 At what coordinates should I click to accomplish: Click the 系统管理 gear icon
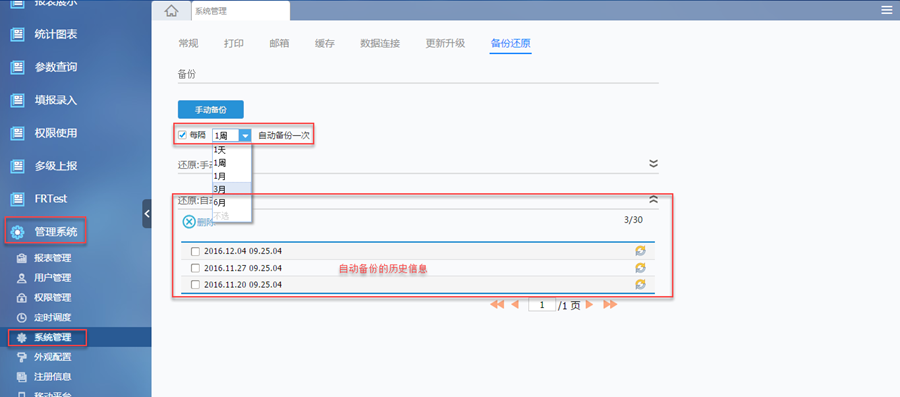point(22,337)
